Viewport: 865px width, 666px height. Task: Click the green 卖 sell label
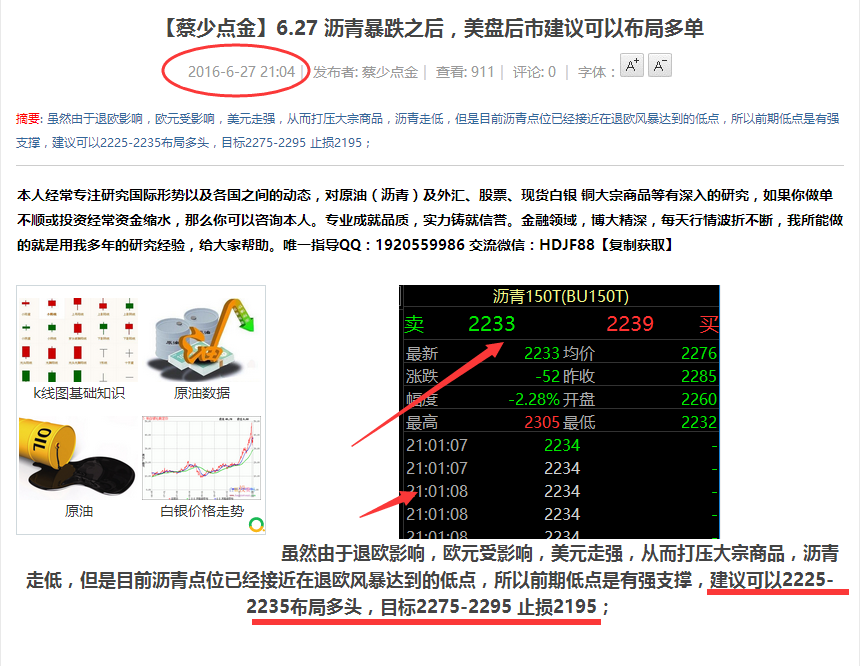pyautogui.click(x=414, y=323)
